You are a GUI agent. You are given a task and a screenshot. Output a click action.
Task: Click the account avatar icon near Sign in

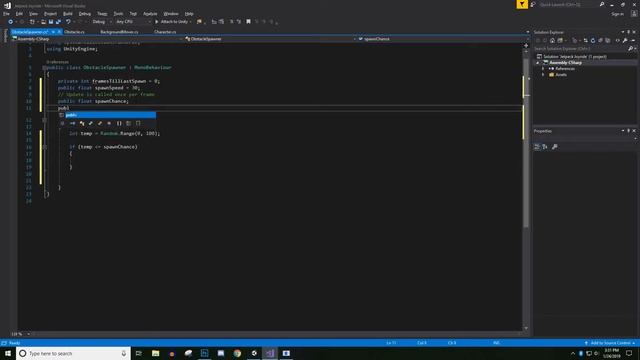(x=634, y=14)
